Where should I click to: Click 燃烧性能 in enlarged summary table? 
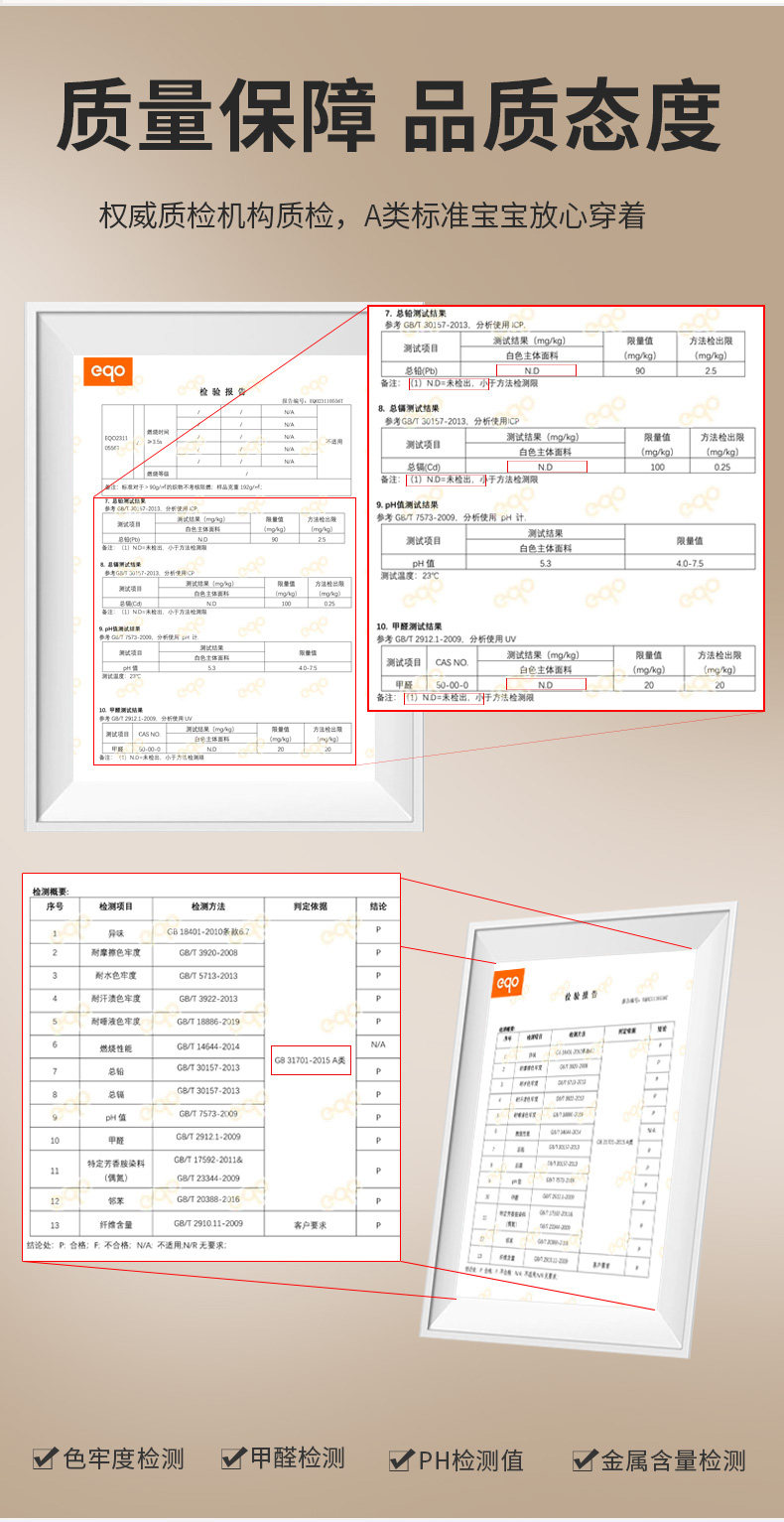coord(117,1047)
